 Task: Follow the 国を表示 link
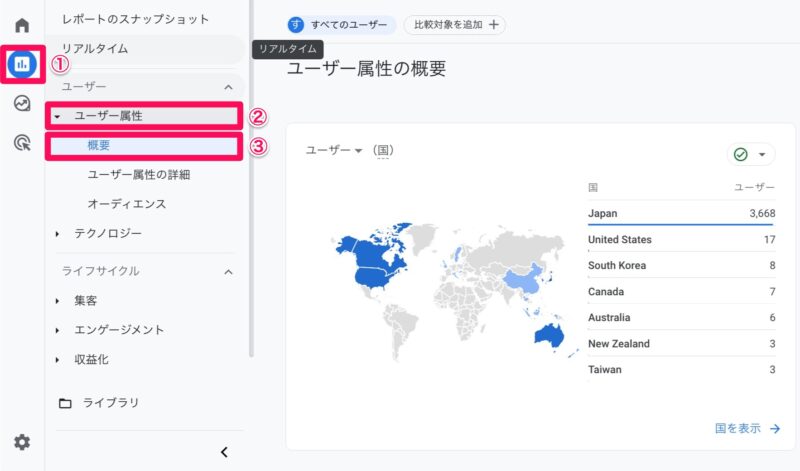737,428
